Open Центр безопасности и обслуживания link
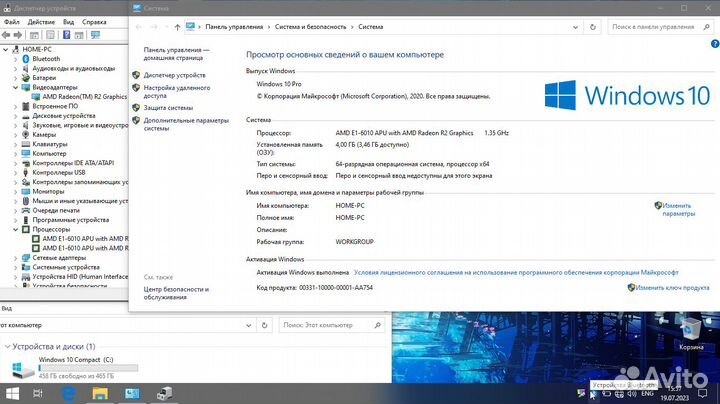The width and height of the screenshot is (720, 404). click(x=176, y=293)
